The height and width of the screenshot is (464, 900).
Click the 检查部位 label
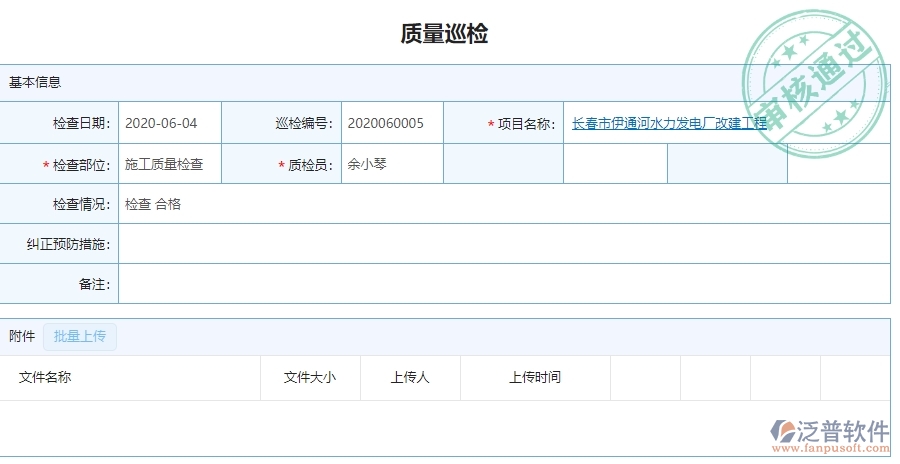coord(82,165)
